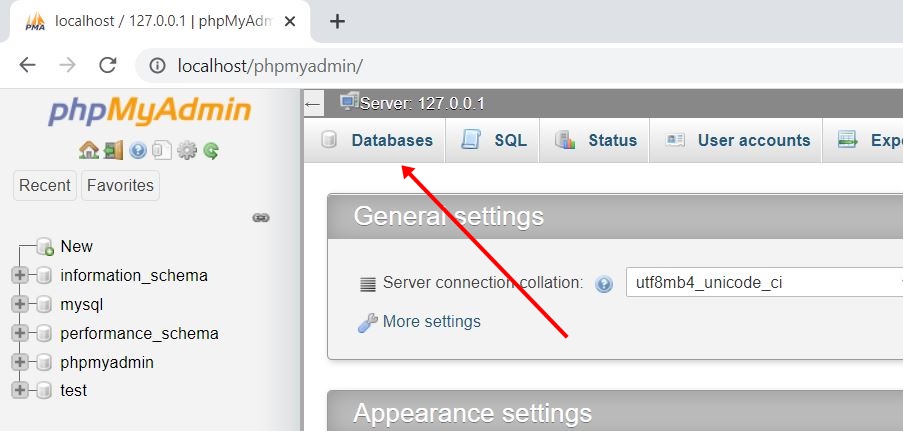Go back with browser back arrow
The image size is (903, 431).
point(27,65)
